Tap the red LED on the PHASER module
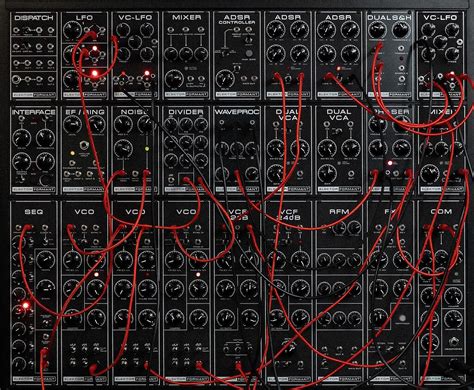Viewport: 474px width, 390px height. (x=390, y=163)
